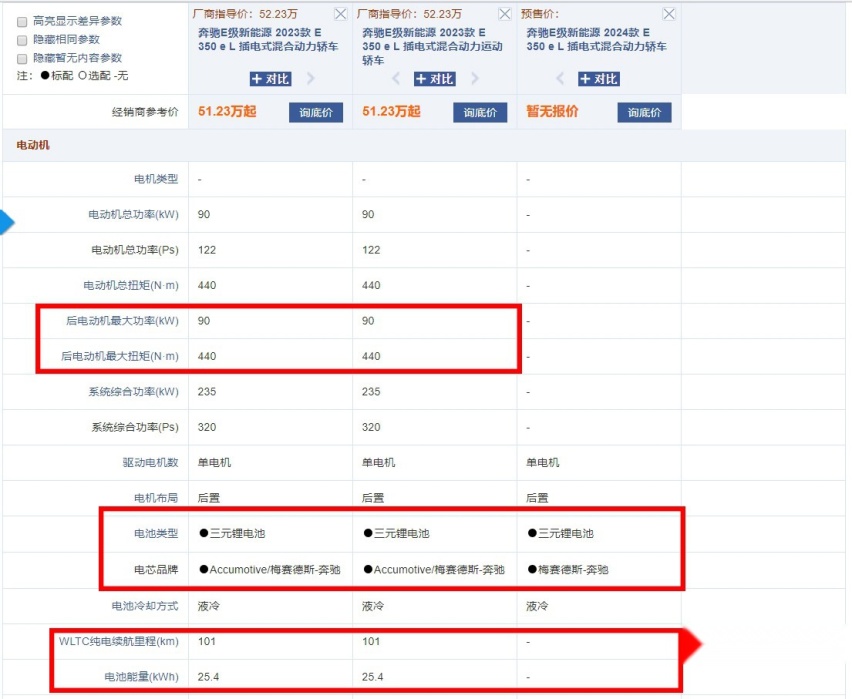Select 电池冷却方式 row label

(x=145, y=606)
